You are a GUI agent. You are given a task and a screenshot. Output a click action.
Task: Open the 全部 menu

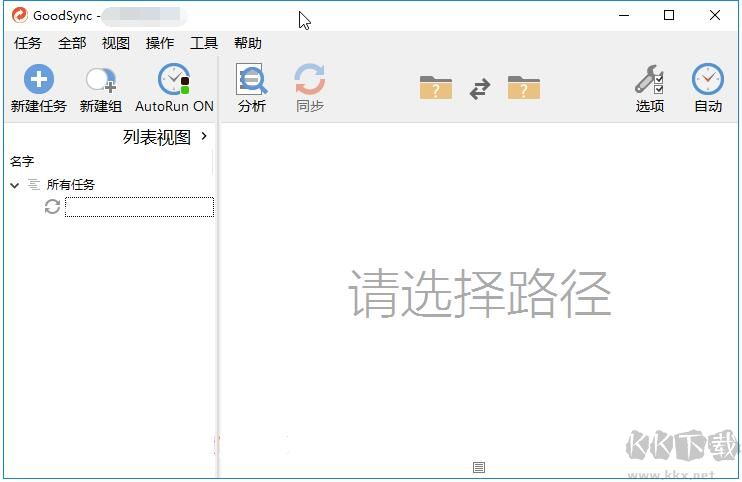click(x=72, y=43)
